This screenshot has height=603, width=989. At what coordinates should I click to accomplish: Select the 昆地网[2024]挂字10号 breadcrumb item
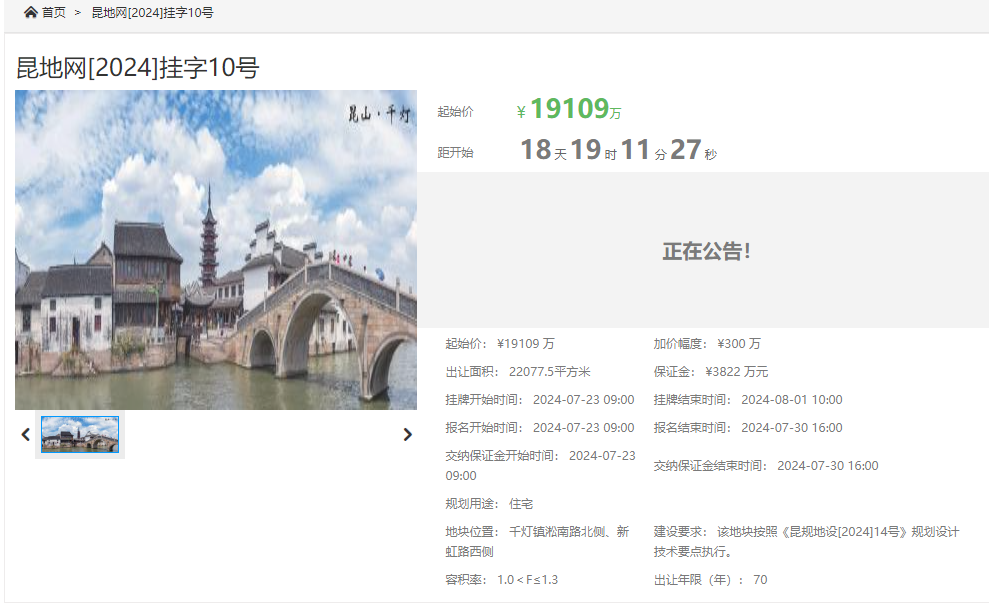[152, 13]
